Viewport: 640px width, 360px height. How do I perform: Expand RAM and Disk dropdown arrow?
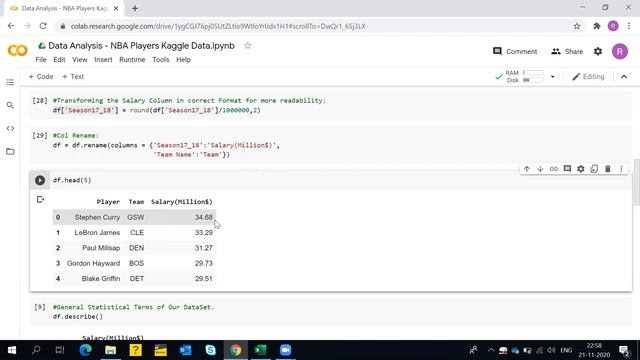552,77
